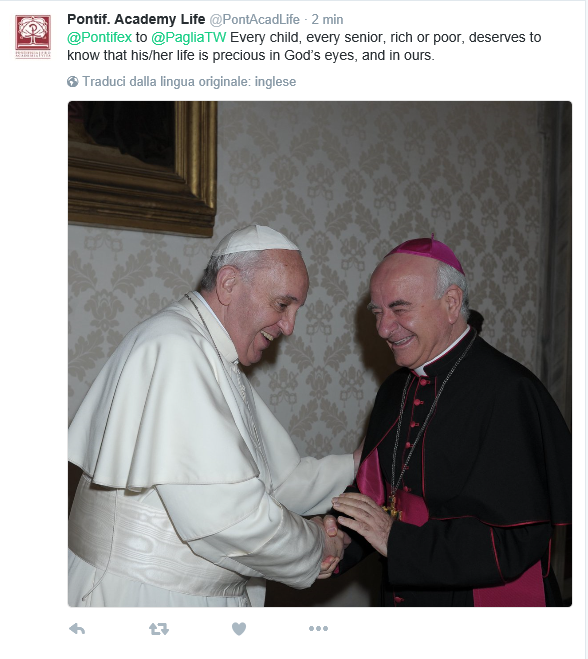Click the gold-framed painting area in the photo
The height and width of the screenshot is (659, 588).
pyautogui.click(x=142, y=168)
